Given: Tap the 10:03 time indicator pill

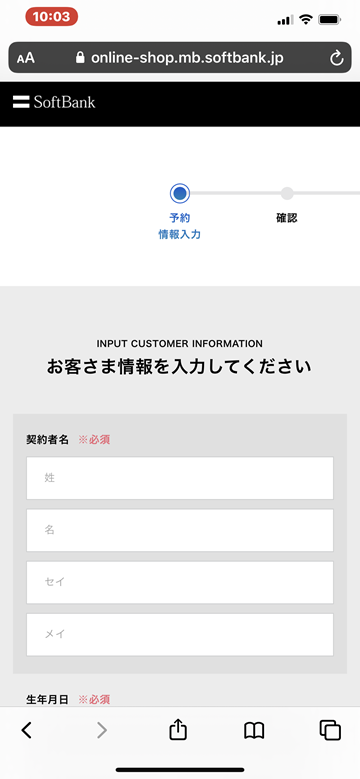Looking at the screenshot, I should pos(52,17).
